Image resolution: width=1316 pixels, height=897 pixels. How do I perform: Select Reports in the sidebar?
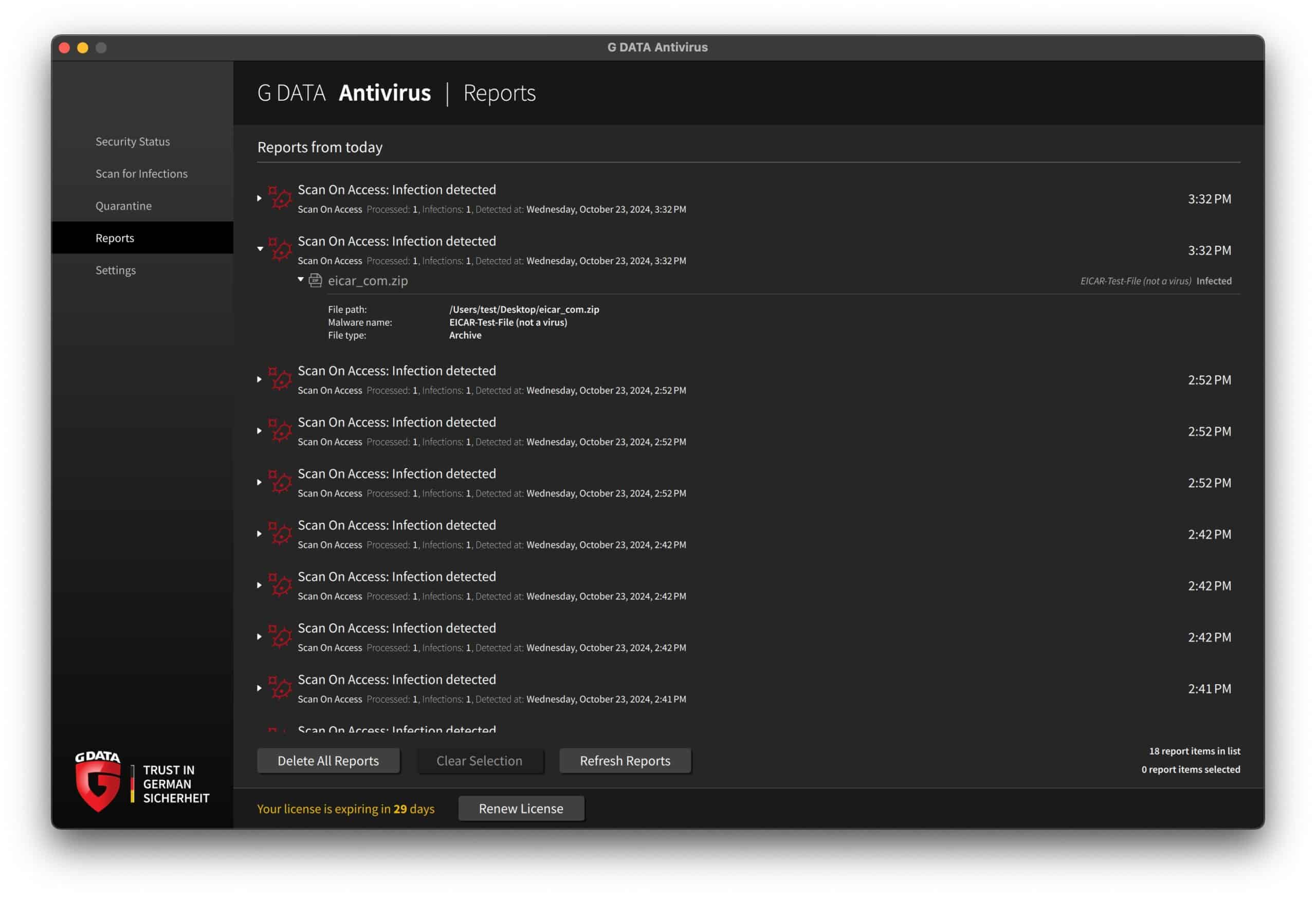coord(142,237)
